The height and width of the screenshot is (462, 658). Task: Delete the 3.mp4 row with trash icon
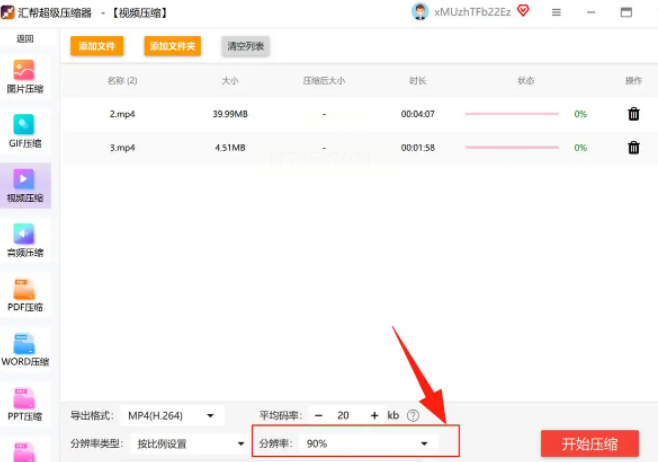tap(633, 147)
